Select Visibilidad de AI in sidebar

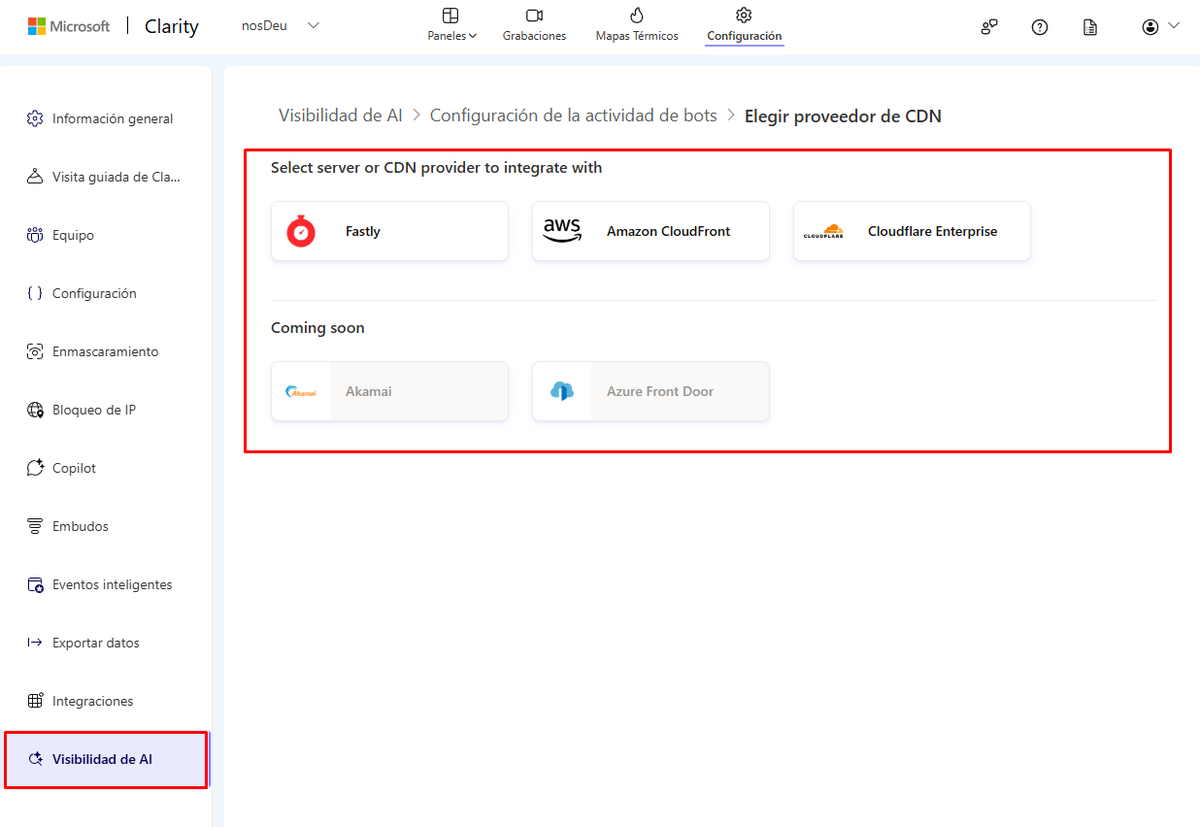click(x=106, y=759)
